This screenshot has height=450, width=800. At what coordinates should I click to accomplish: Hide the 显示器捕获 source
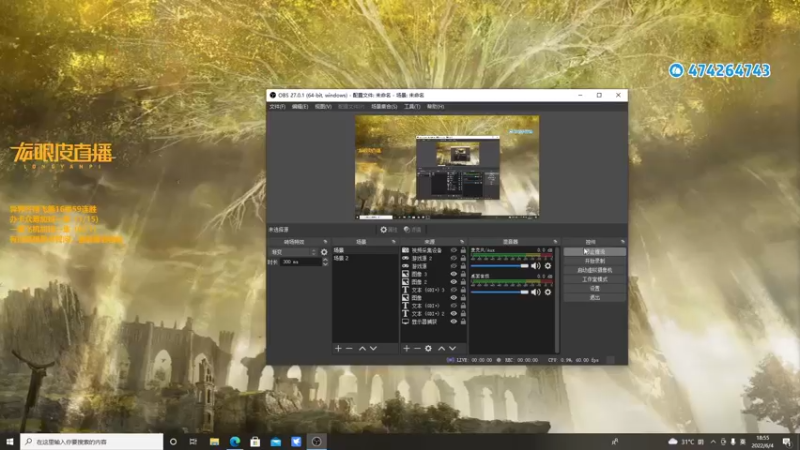click(x=454, y=321)
